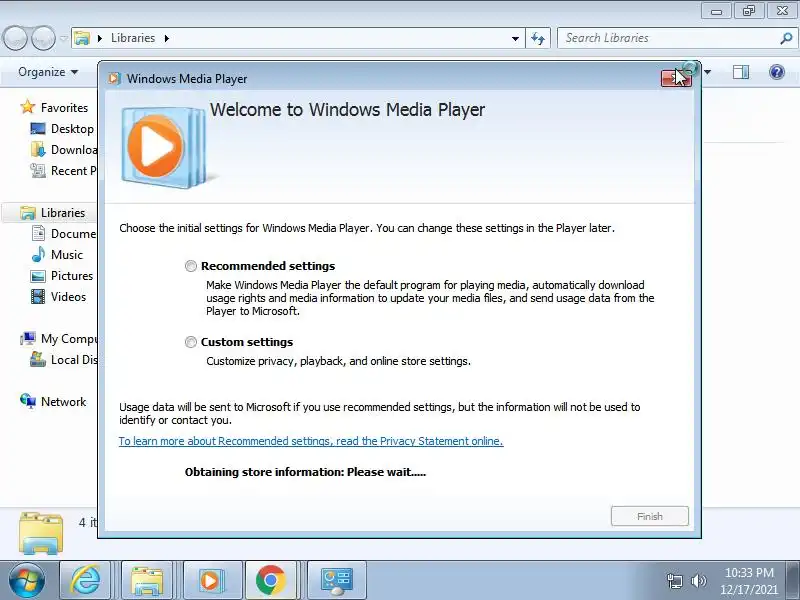Image resolution: width=800 pixels, height=600 pixels.
Task: Open the view options dropdown arrow
Action: (x=707, y=72)
